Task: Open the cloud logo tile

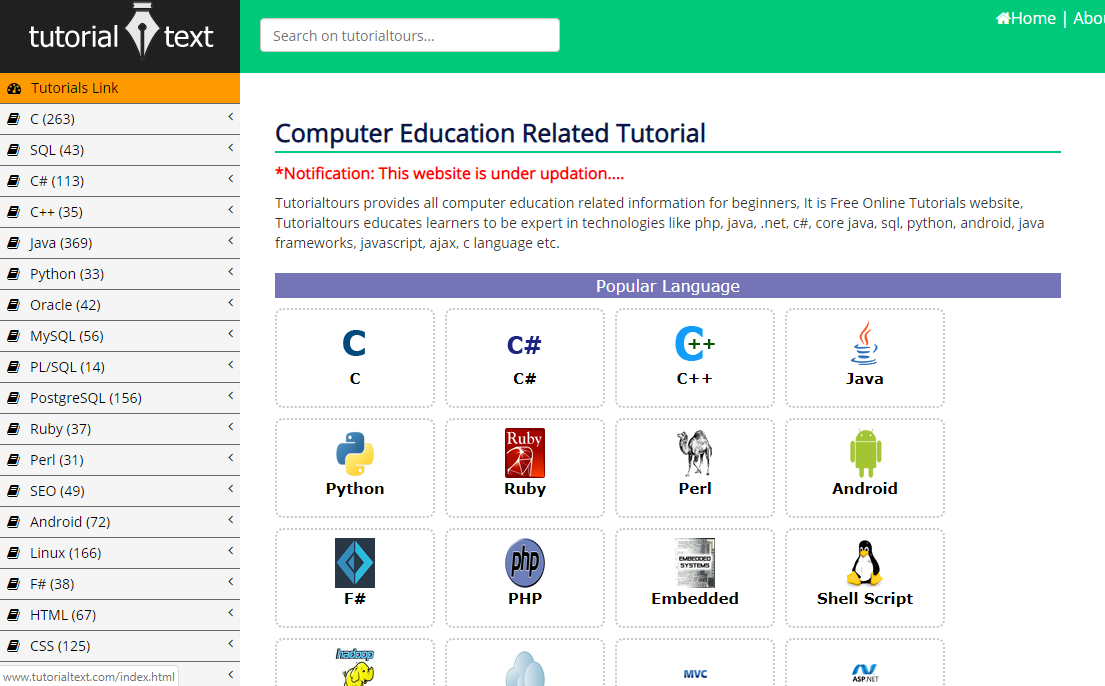Action: point(525,668)
